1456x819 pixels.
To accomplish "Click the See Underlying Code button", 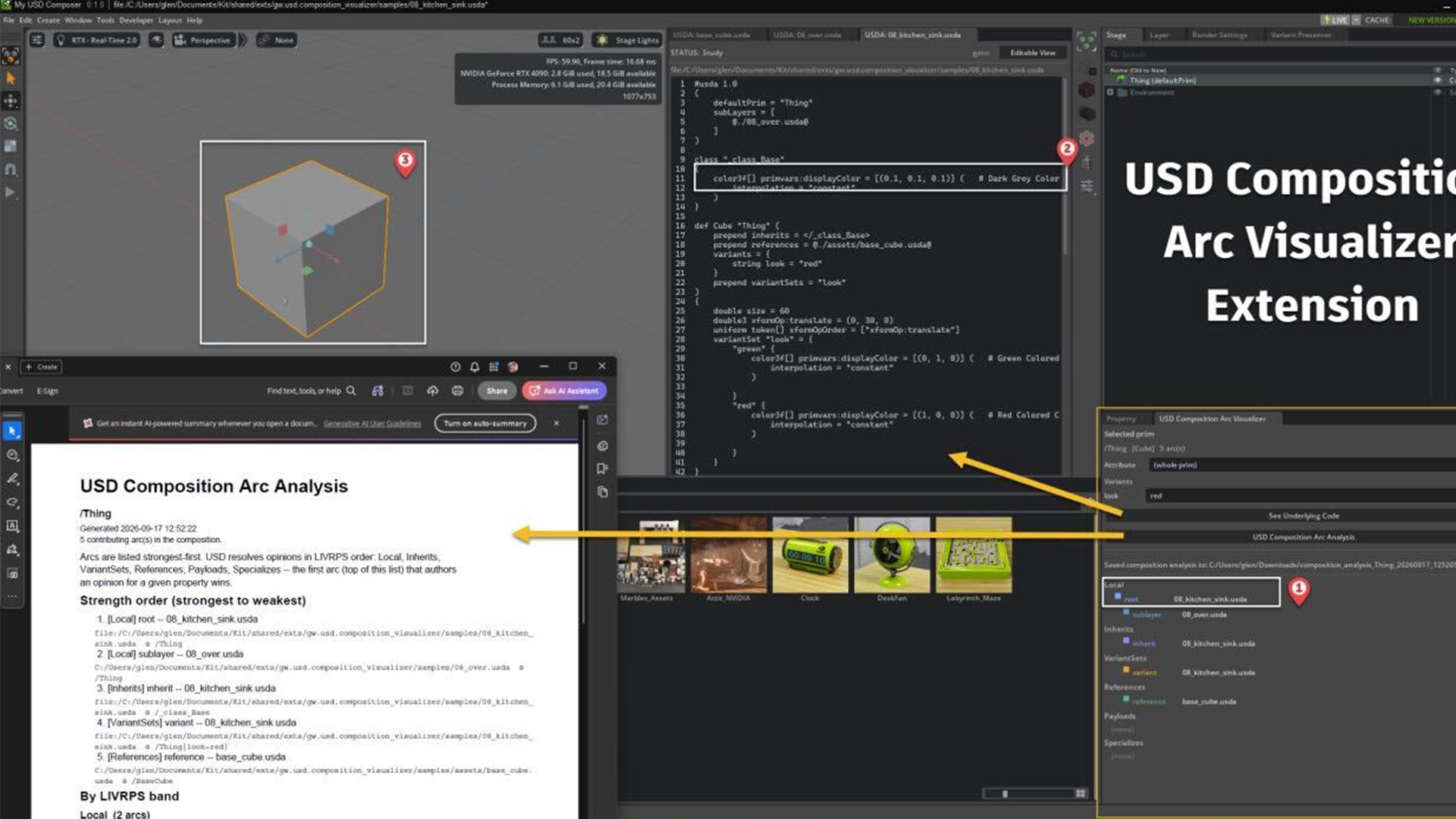I will [x=1303, y=516].
